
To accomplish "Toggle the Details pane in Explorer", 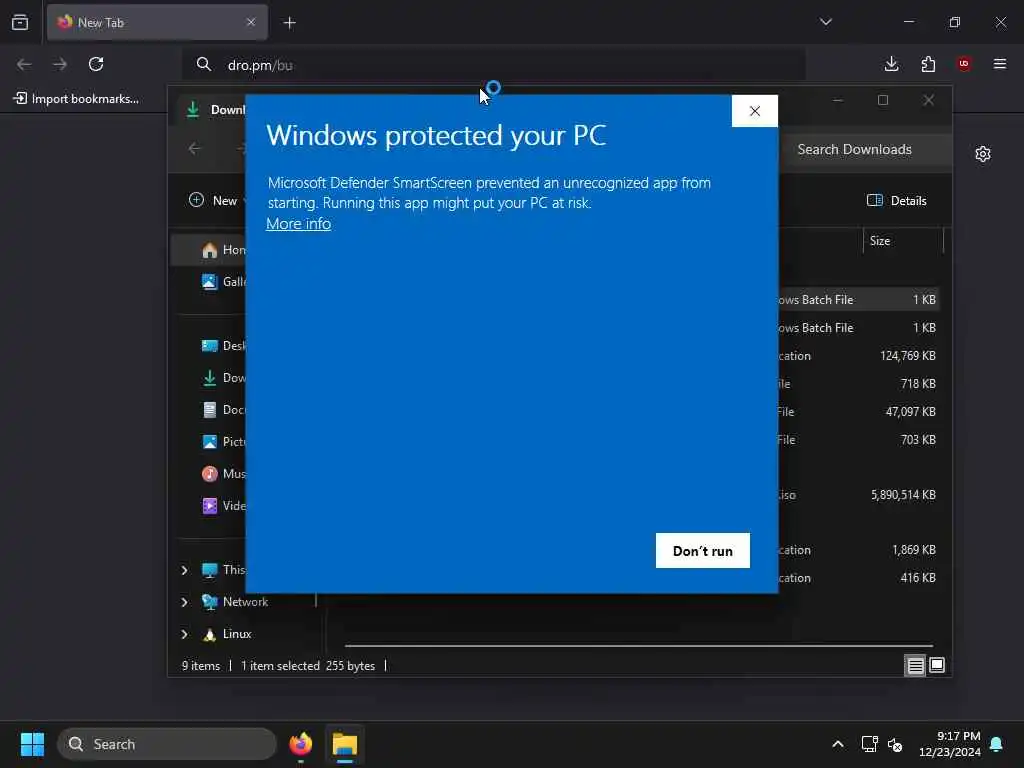I will [897, 200].
